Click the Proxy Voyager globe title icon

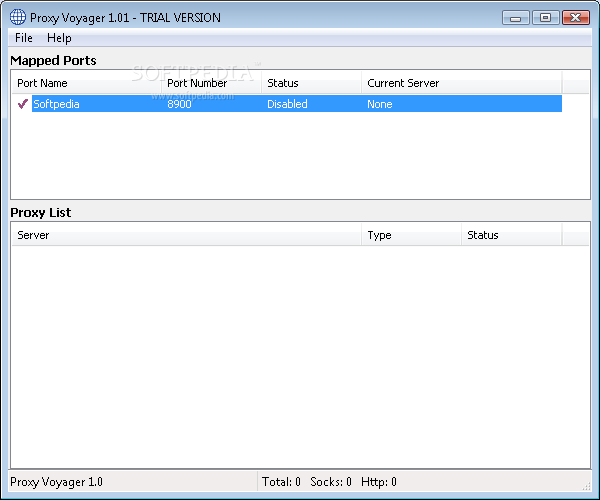pyautogui.click(x=18, y=17)
